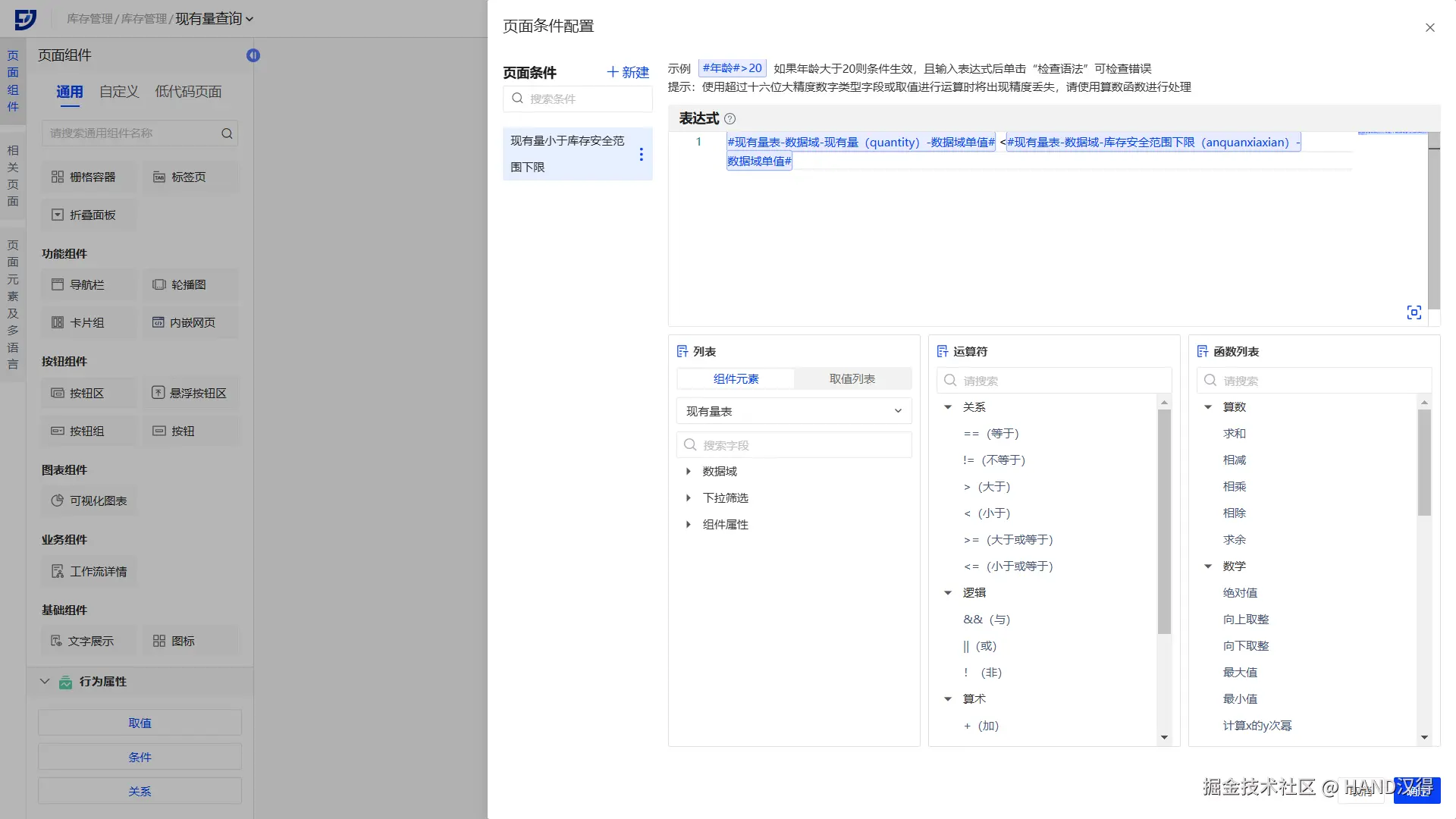Open the three-dot menu for the condition
Image resolution: width=1456 pixels, height=819 pixels.
click(641, 154)
